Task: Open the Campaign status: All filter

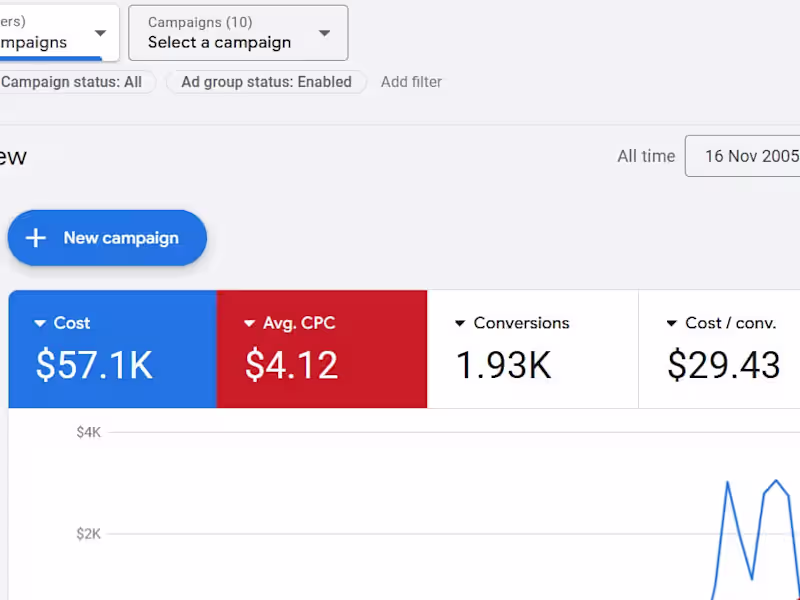Action: point(70,82)
